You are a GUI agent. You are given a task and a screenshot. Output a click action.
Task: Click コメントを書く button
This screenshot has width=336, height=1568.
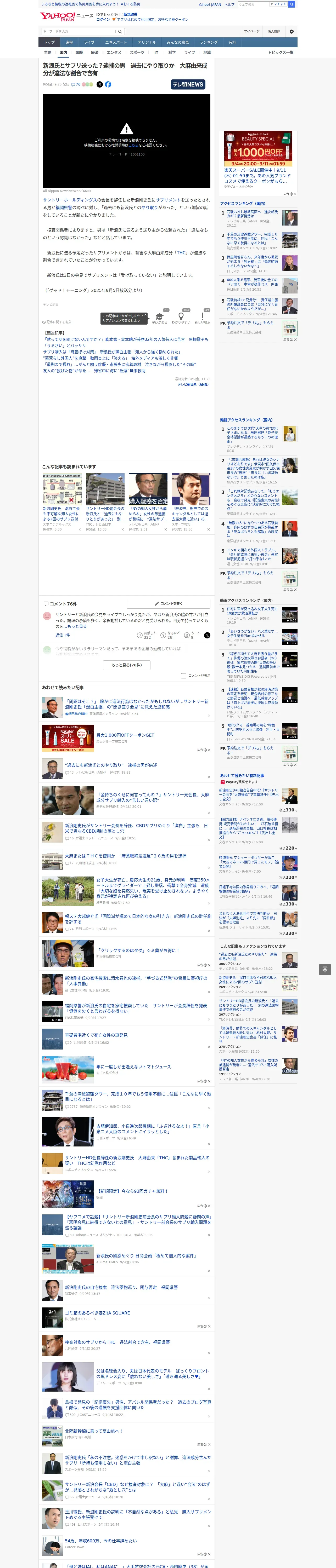(168, 604)
